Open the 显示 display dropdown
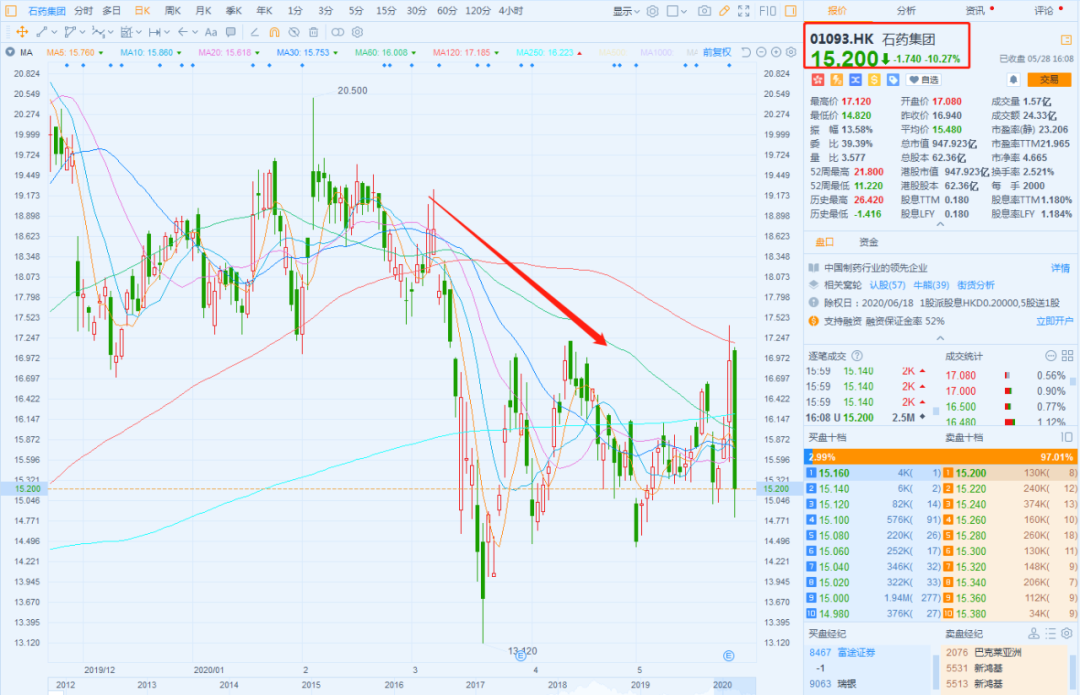1080x695 pixels. pos(626,11)
